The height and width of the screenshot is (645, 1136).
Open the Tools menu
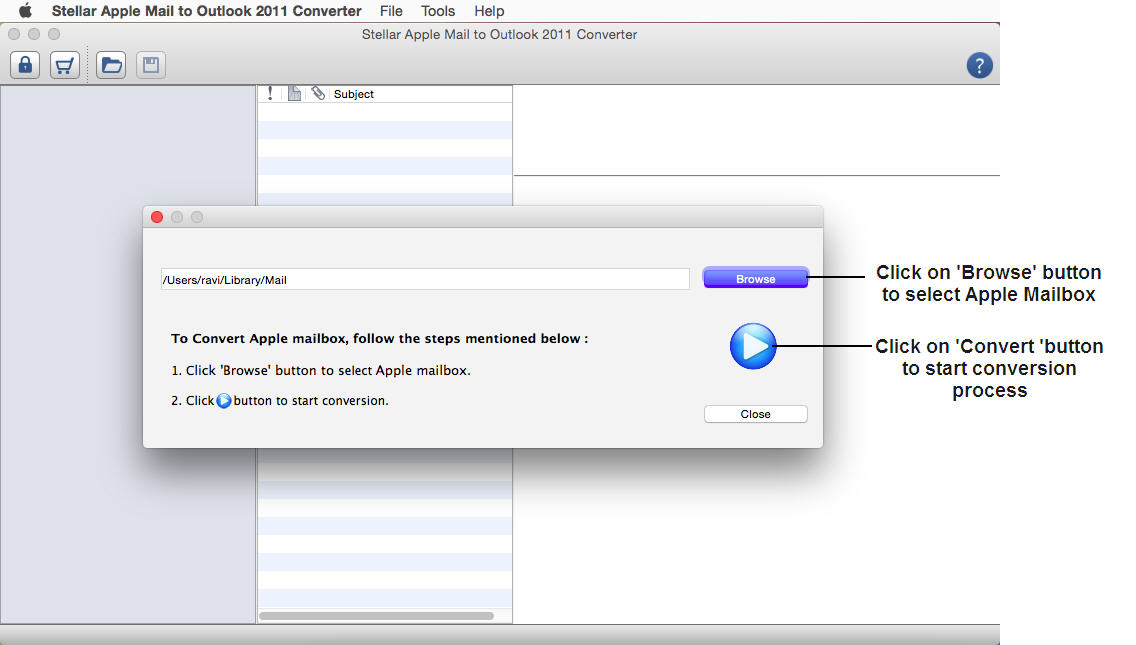tap(438, 11)
